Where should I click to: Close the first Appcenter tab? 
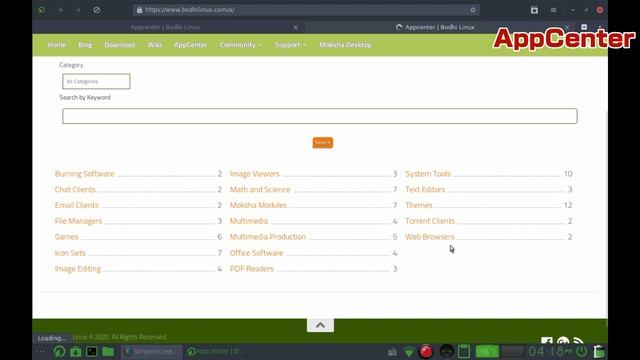(296, 27)
